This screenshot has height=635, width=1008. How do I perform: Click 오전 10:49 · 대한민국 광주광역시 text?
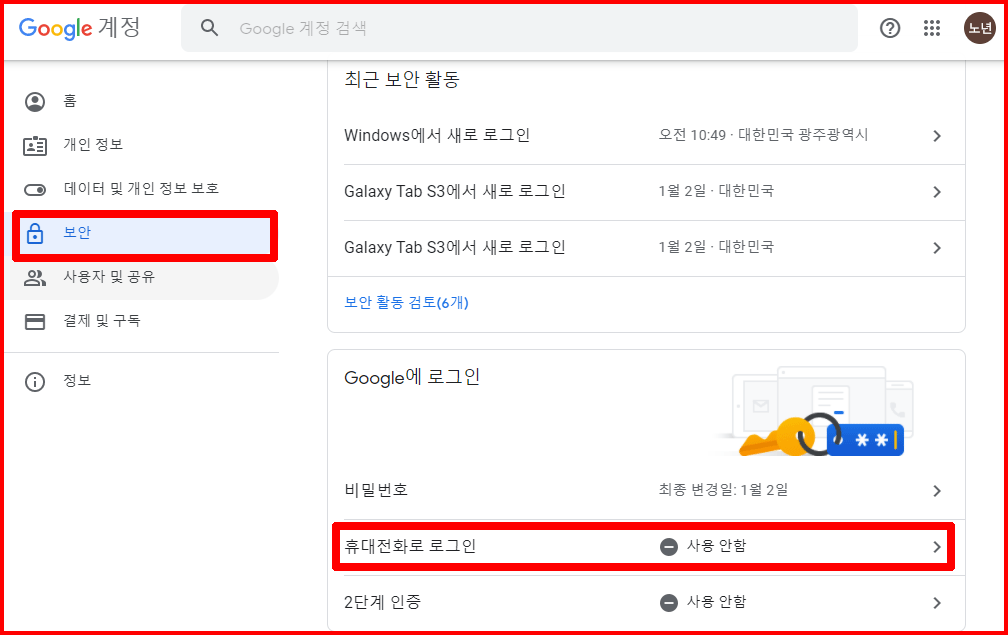763,135
